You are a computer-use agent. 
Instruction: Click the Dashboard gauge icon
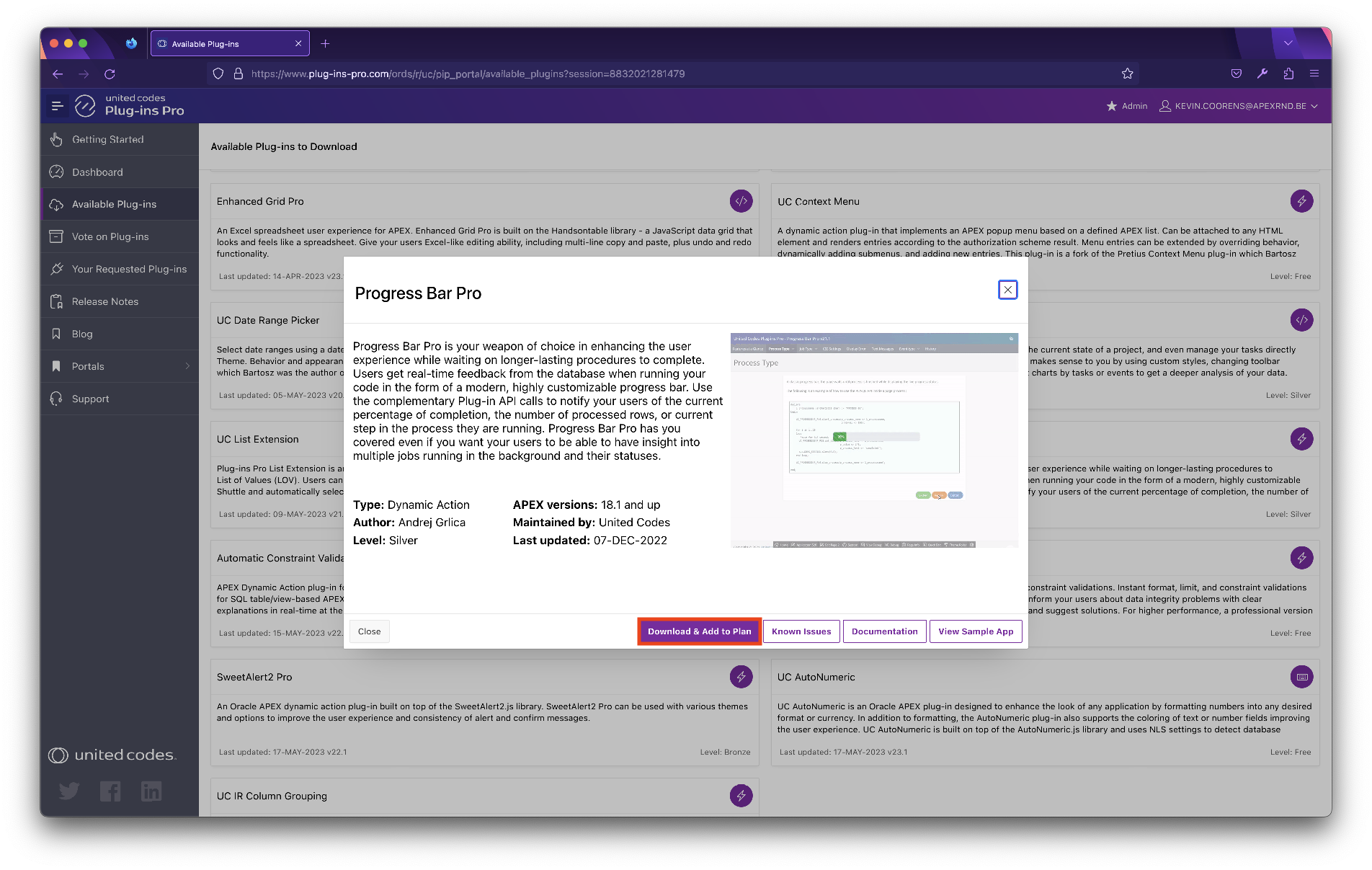56,172
